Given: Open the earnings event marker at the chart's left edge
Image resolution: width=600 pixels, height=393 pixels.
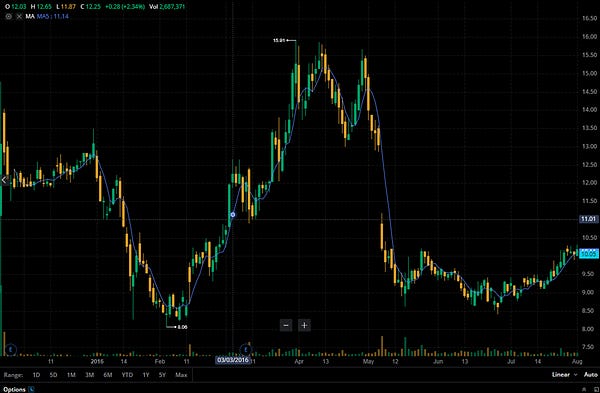Looking at the screenshot, I should [x=11, y=349].
